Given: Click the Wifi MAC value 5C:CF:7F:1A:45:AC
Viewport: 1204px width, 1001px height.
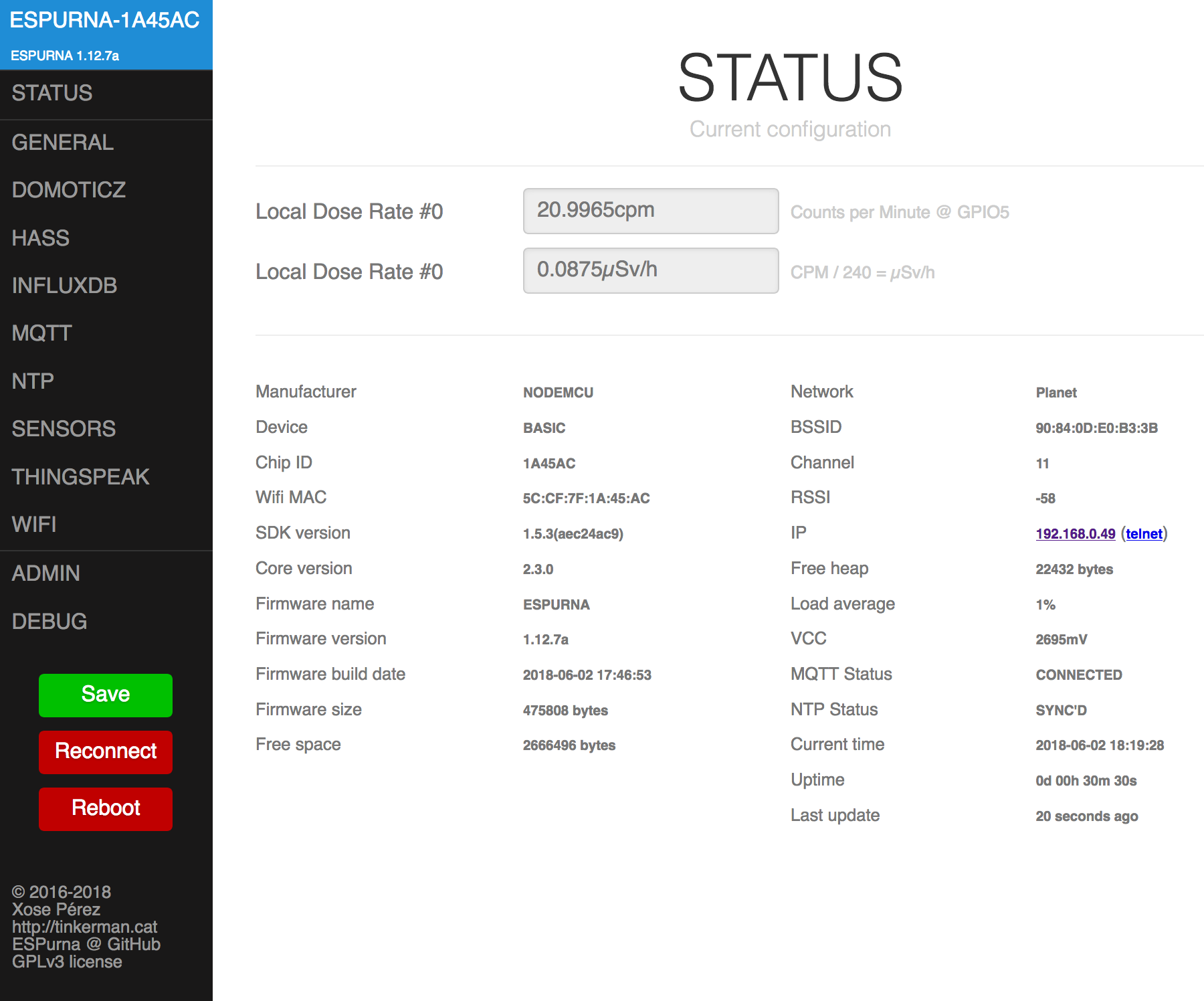Looking at the screenshot, I should click(x=587, y=498).
